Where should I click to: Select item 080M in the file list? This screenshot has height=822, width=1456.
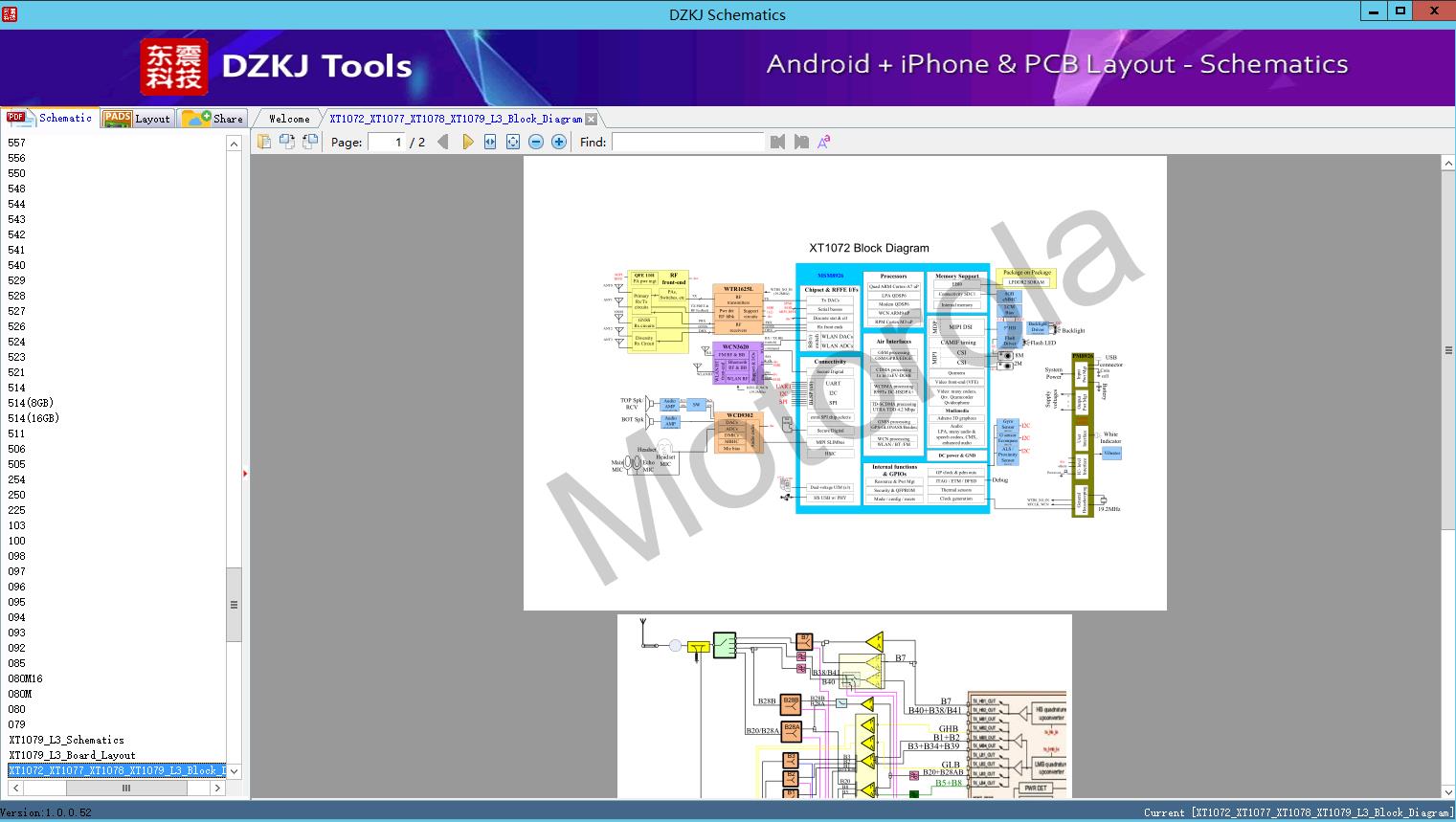[x=20, y=694]
